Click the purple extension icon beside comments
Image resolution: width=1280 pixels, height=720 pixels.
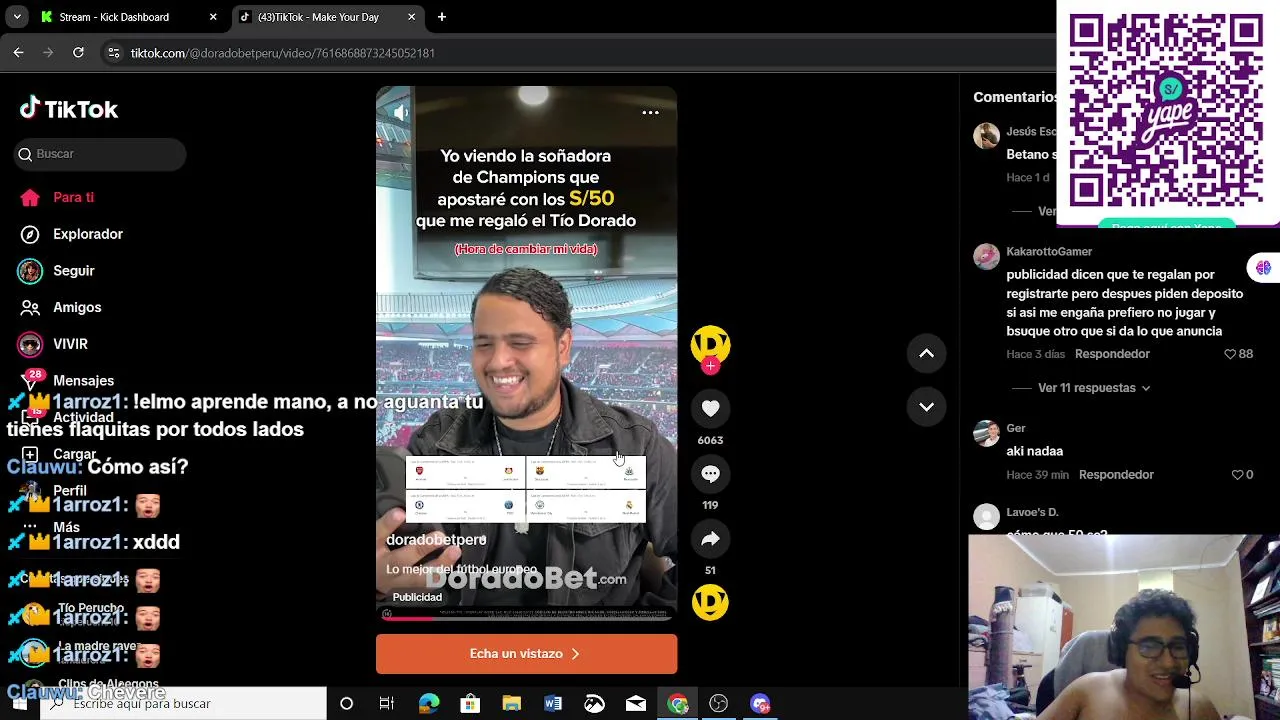(x=1263, y=267)
